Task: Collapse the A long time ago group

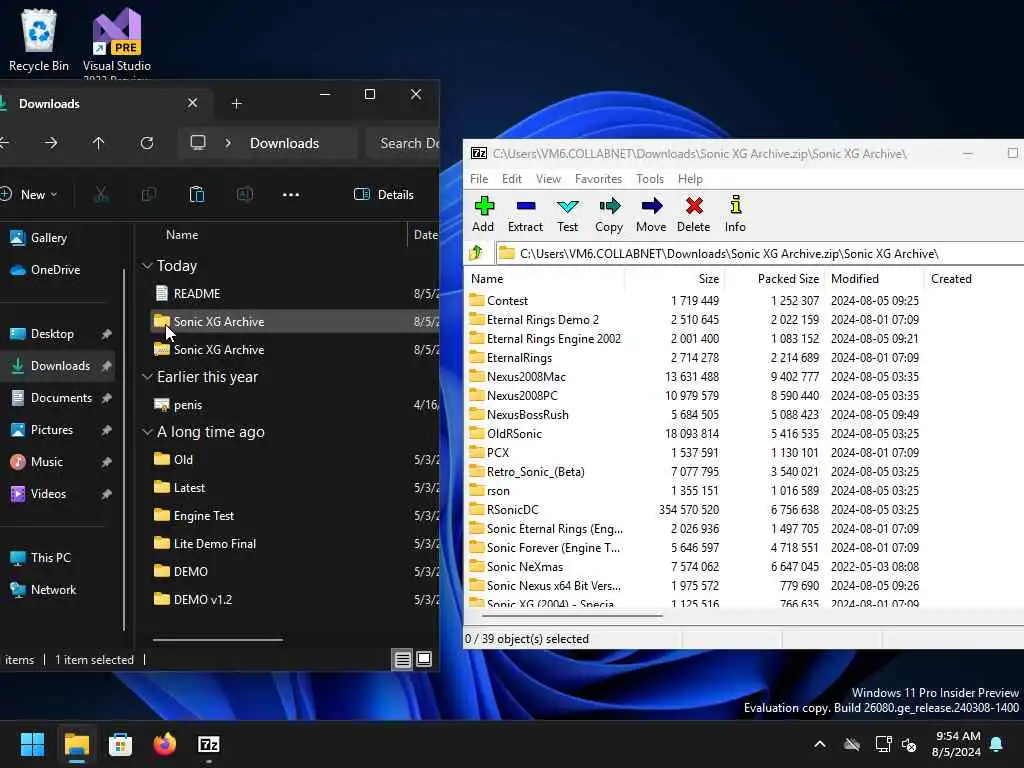Action: pos(148,432)
